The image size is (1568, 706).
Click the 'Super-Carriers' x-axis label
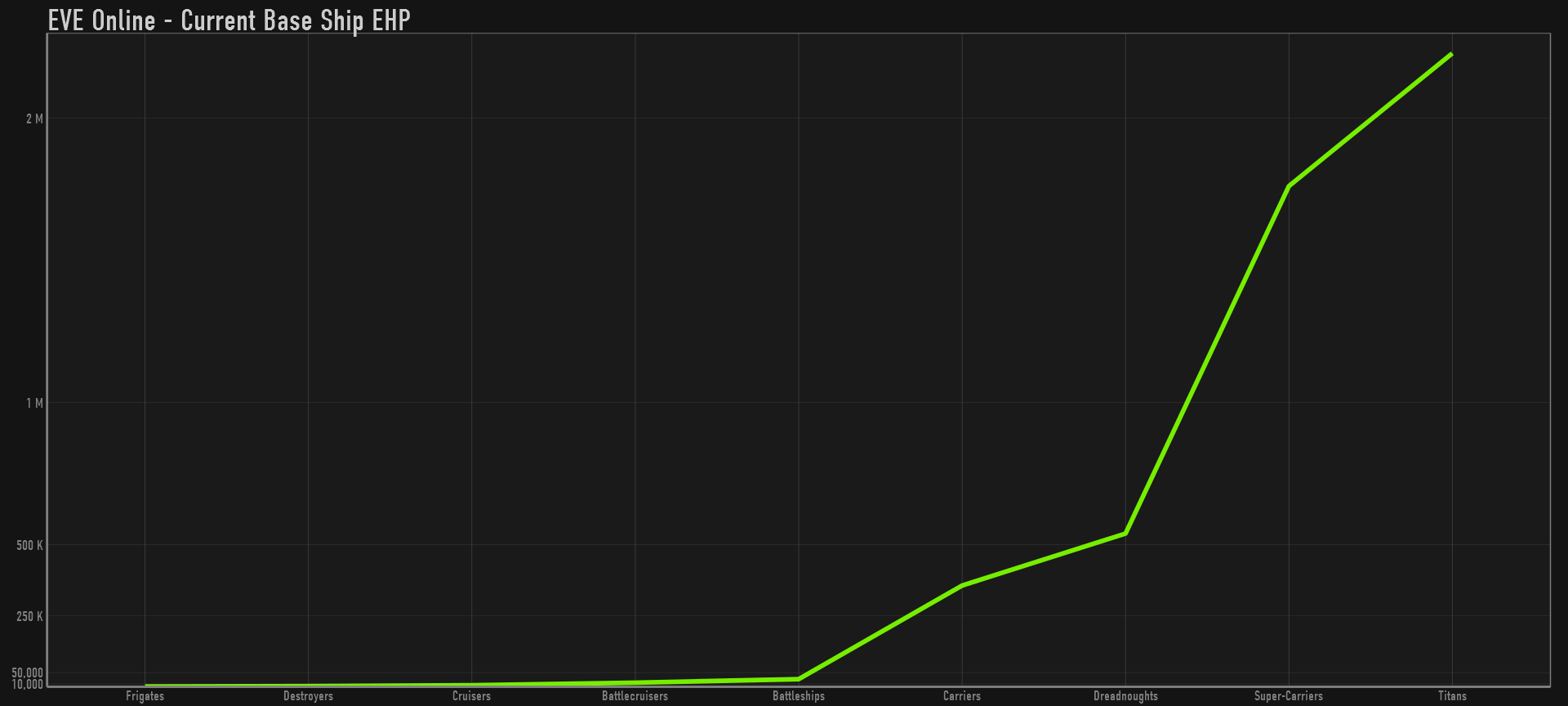(x=1289, y=696)
